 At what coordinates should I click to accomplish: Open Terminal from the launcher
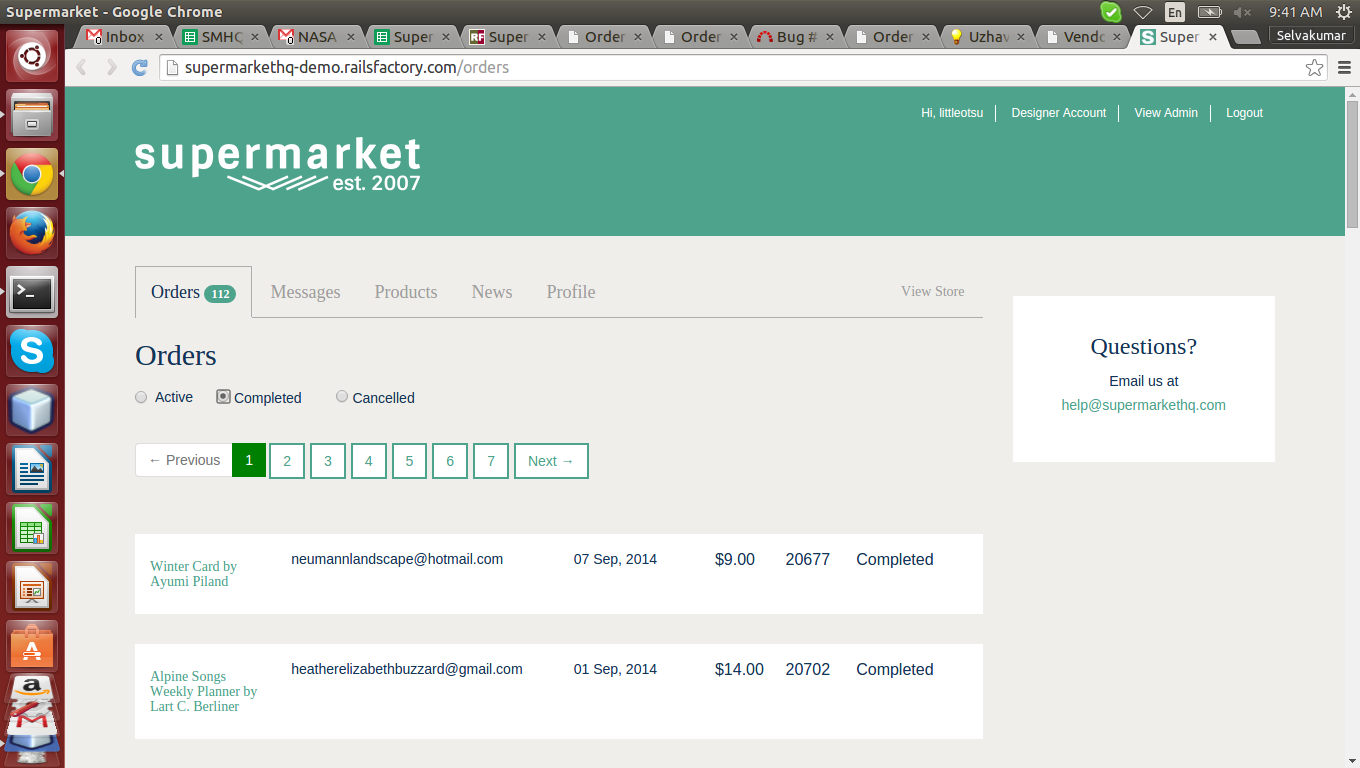pyautogui.click(x=32, y=293)
